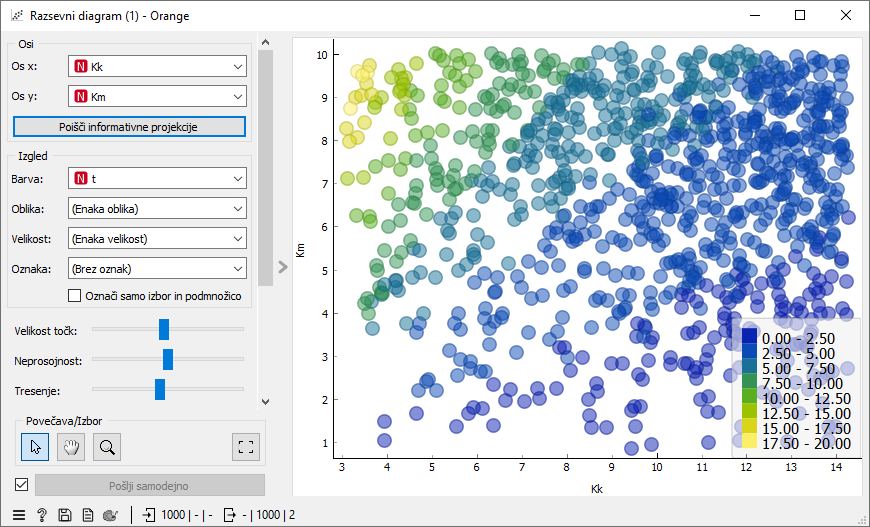The width and height of the screenshot is (870, 527).
Task: Save the plot image with disk icon
Action: (x=65, y=515)
